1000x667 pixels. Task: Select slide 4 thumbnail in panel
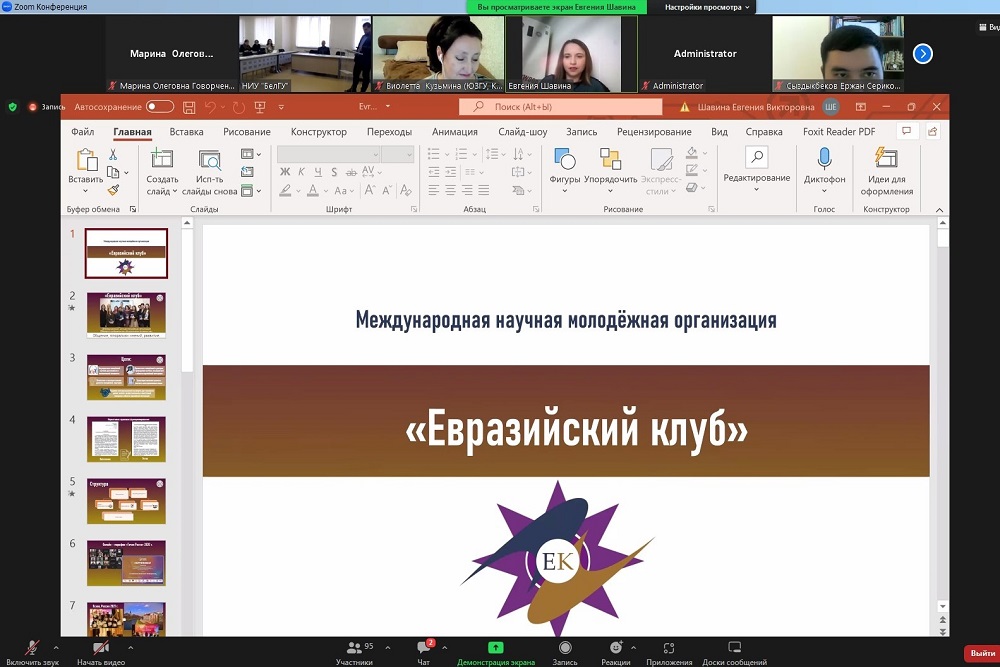point(126,438)
